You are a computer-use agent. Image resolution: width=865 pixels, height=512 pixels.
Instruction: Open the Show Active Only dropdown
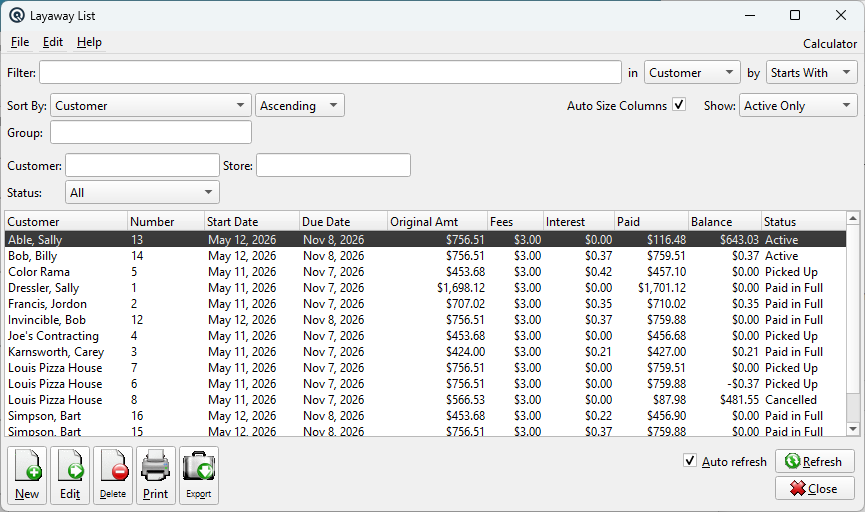click(798, 105)
